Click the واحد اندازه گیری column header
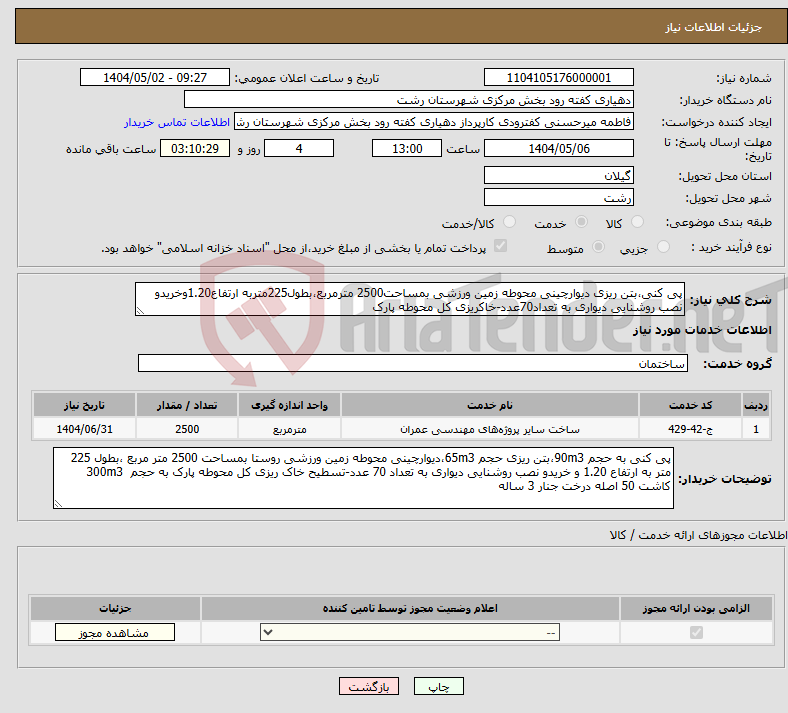 click(x=289, y=405)
